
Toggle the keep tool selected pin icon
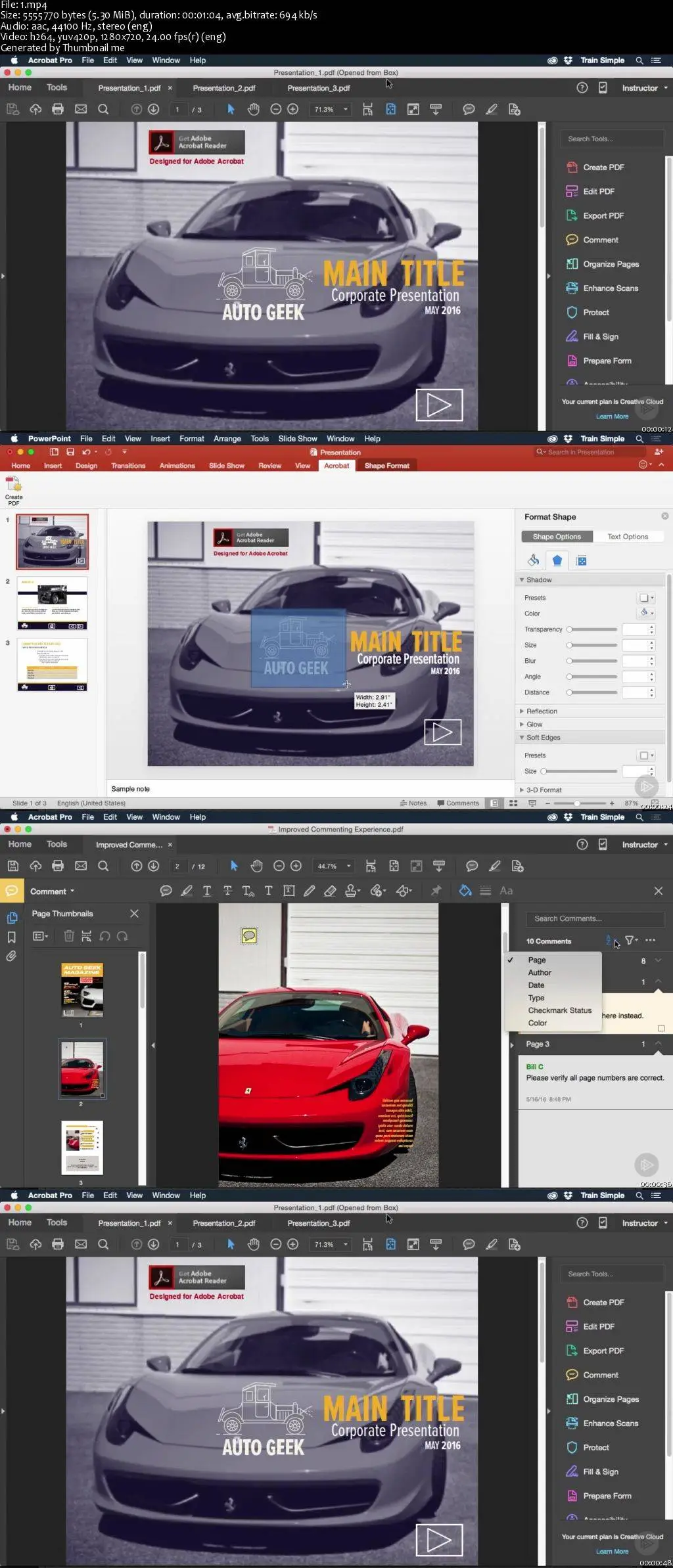click(436, 891)
